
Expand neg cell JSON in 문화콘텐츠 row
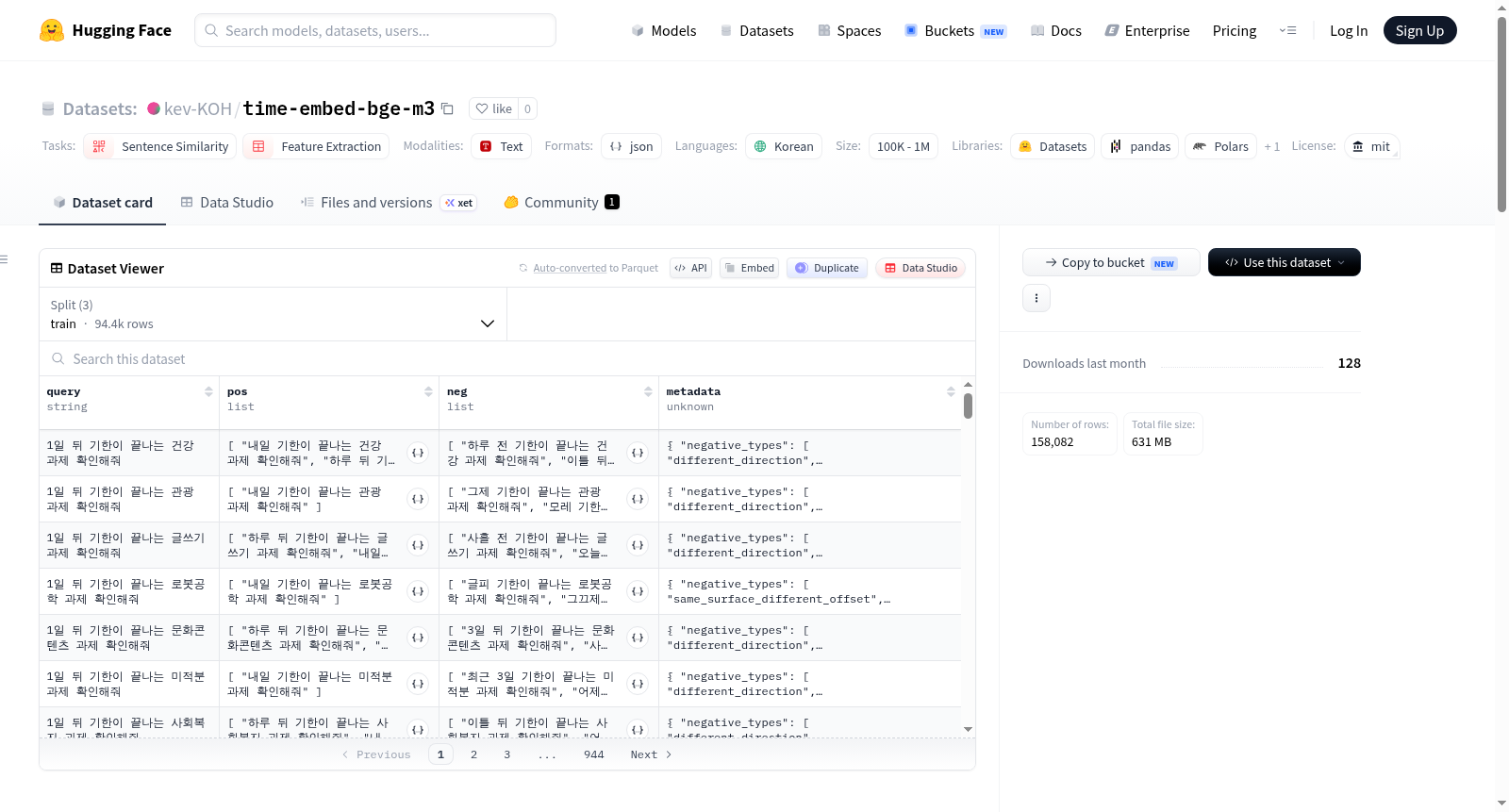coord(638,638)
